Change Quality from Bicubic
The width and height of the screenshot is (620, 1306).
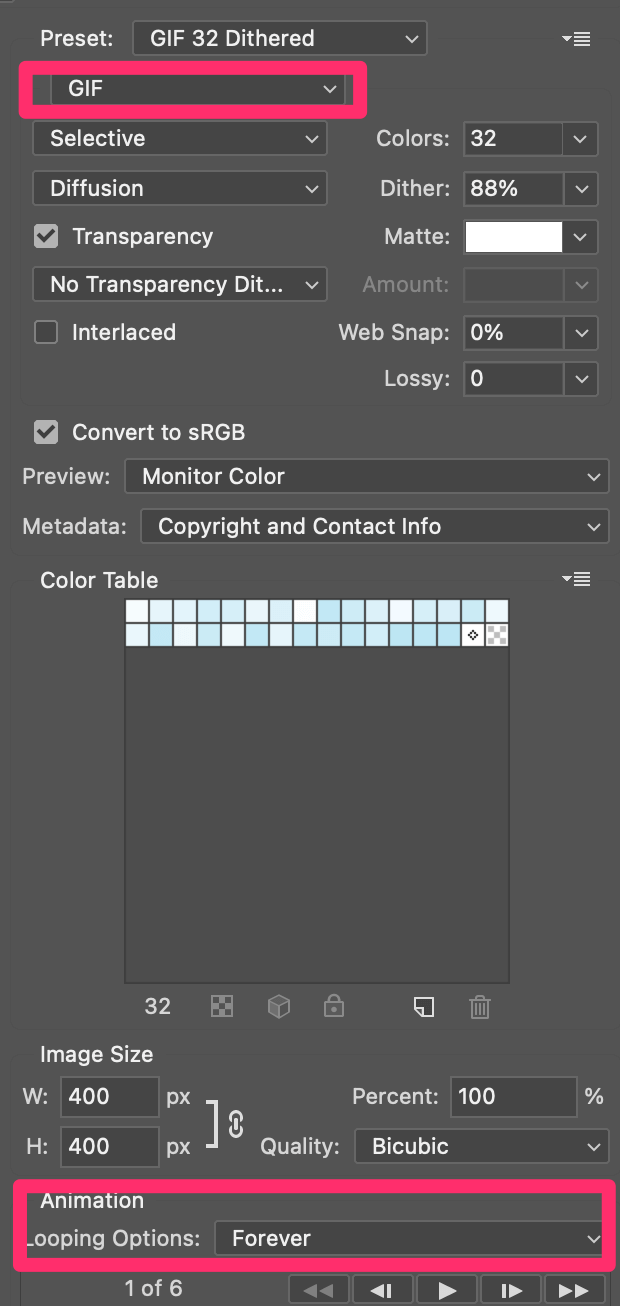pos(481,1146)
